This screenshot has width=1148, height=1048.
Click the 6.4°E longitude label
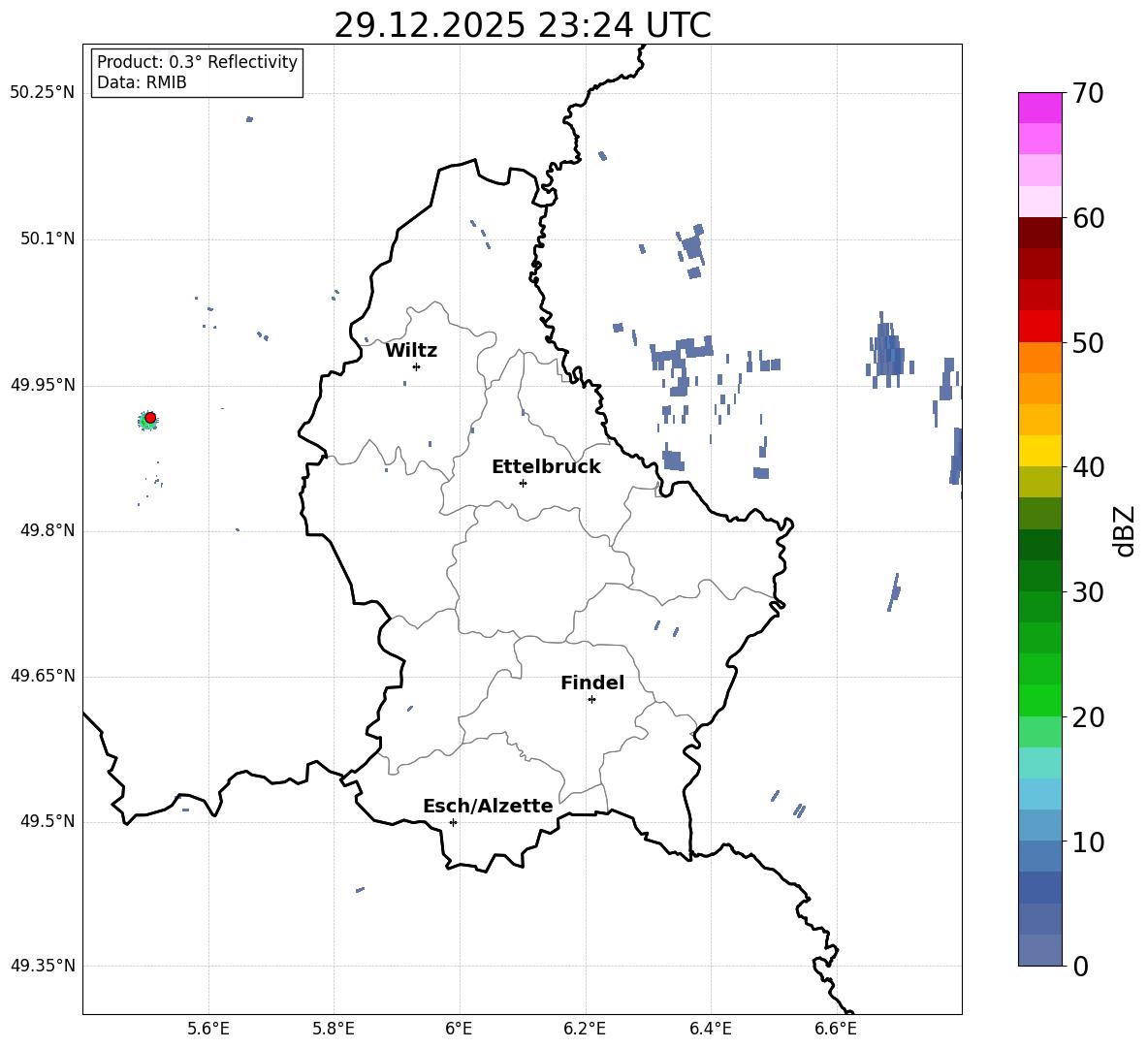coord(711,1029)
